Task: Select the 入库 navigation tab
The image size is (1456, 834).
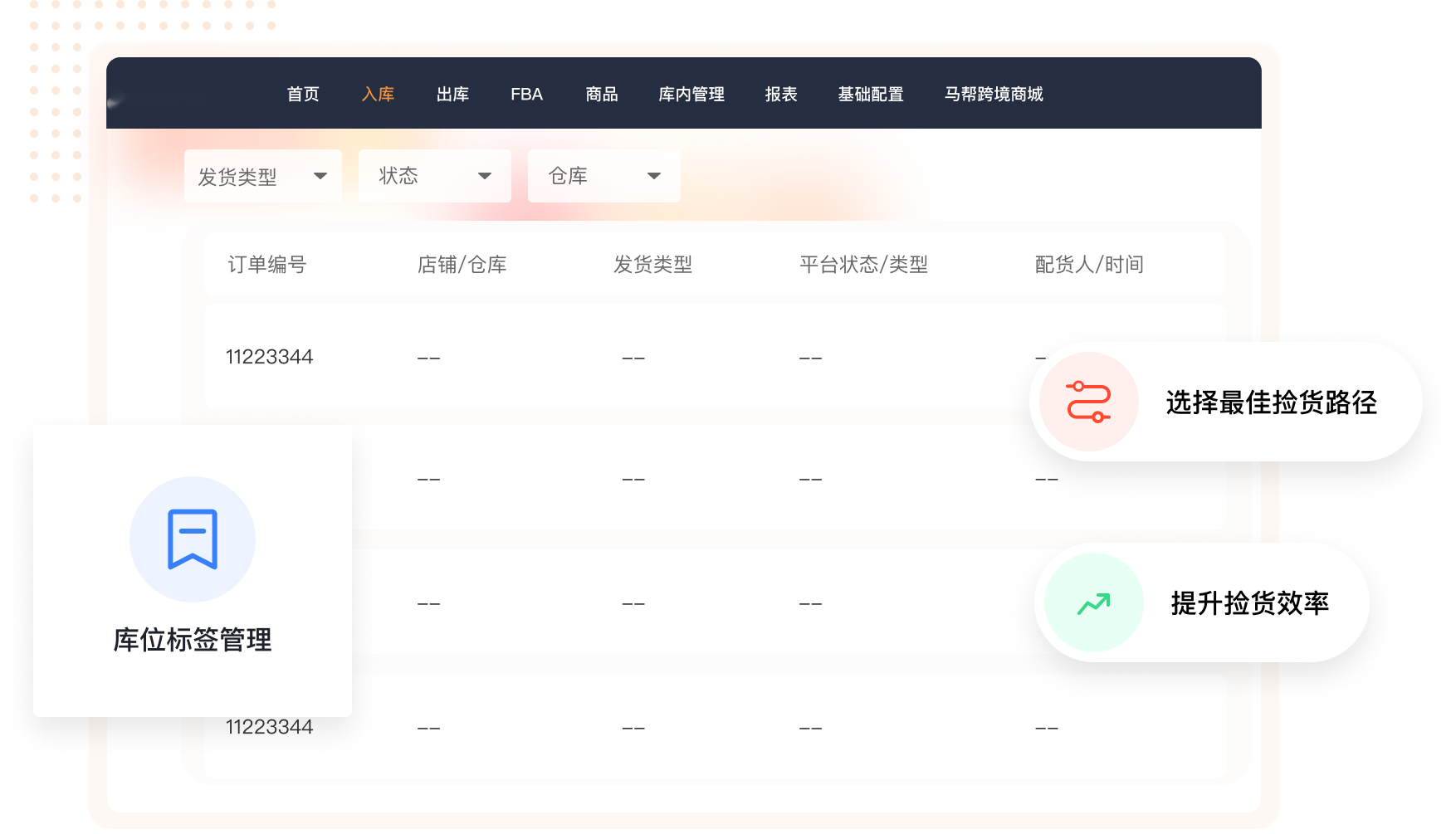Action: [x=378, y=95]
